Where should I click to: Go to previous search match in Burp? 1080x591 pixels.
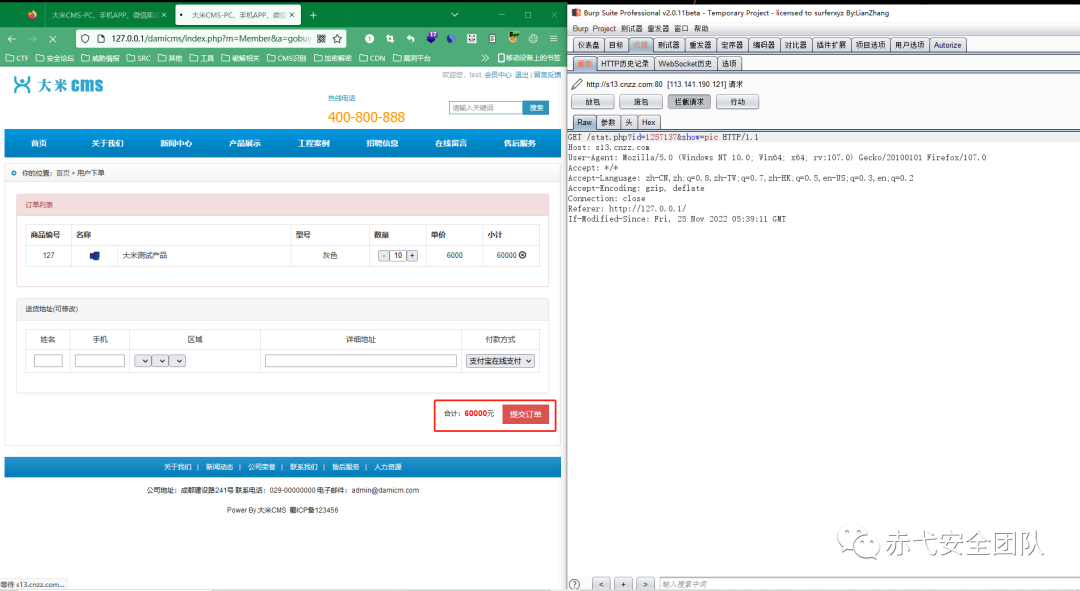(601, 584)
